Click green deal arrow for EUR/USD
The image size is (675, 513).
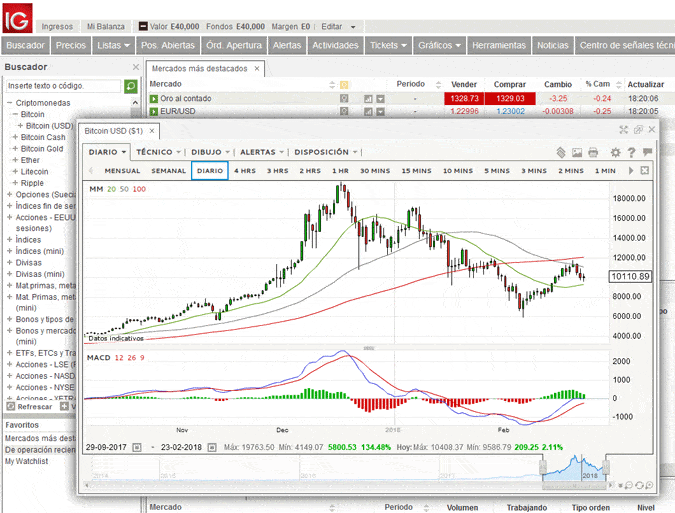click(154, 112)
